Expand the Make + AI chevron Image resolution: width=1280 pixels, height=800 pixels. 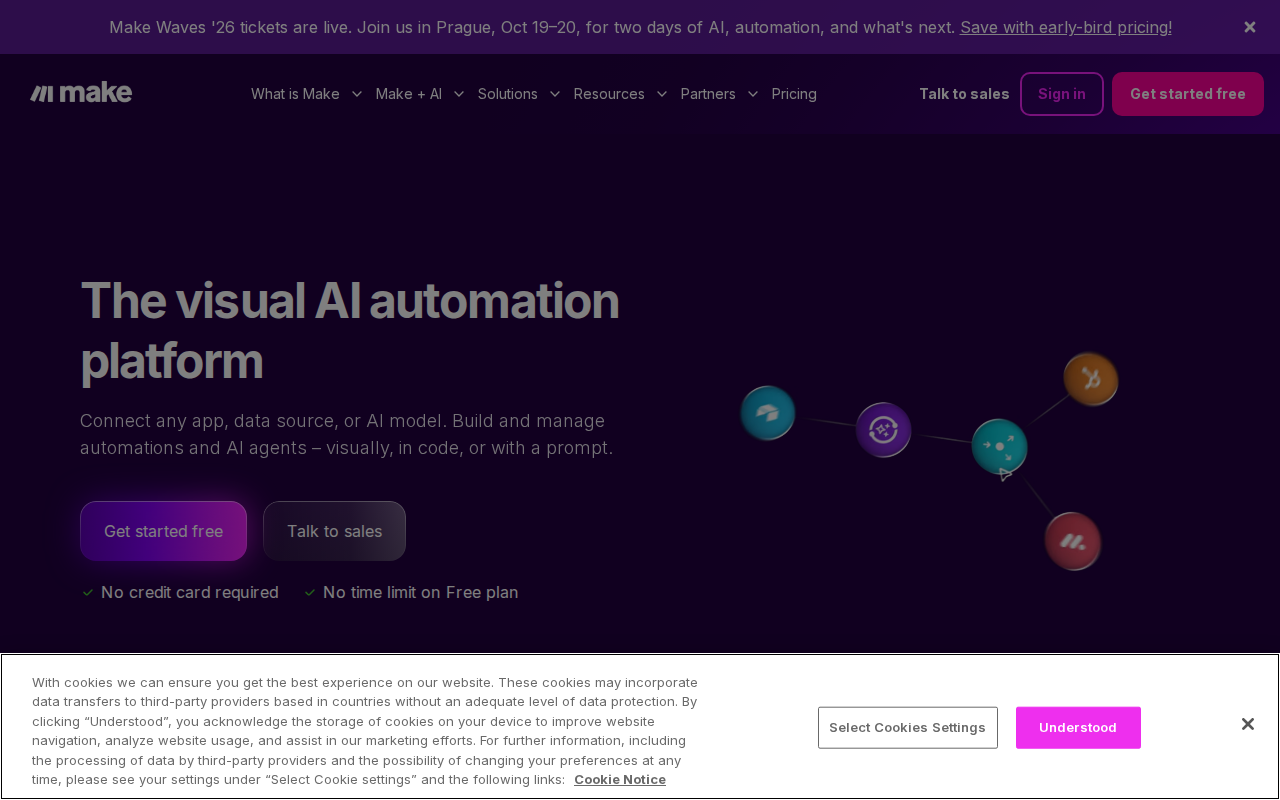click(x=459, y=94)
